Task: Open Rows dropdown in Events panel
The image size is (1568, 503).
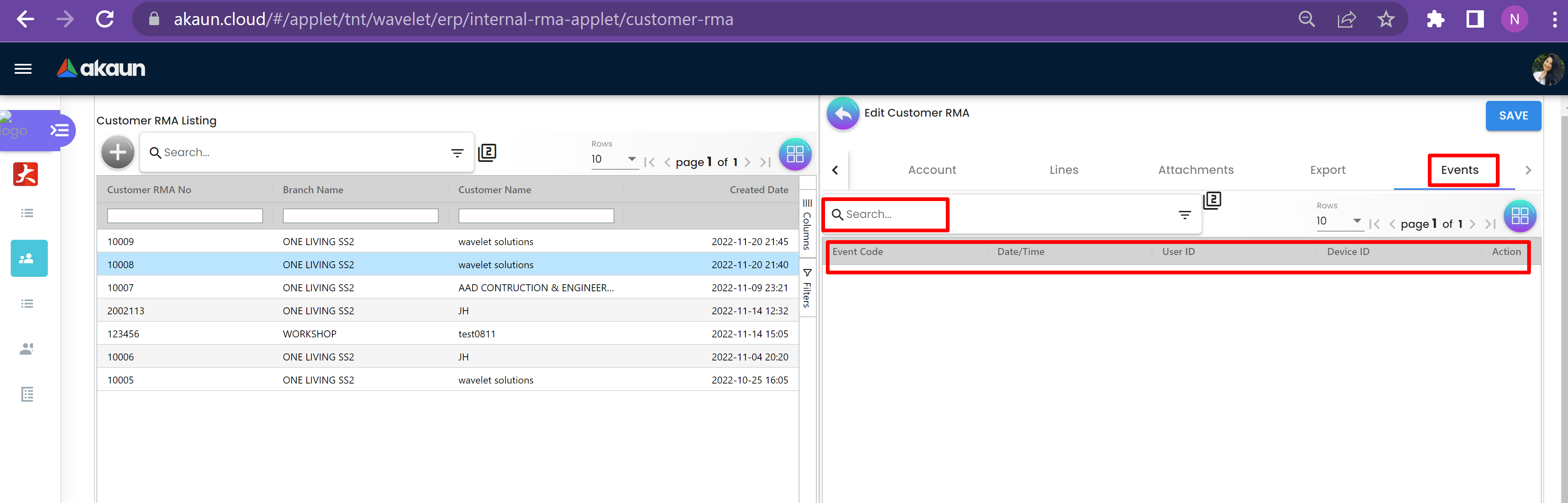Action: coord(1338,221)
